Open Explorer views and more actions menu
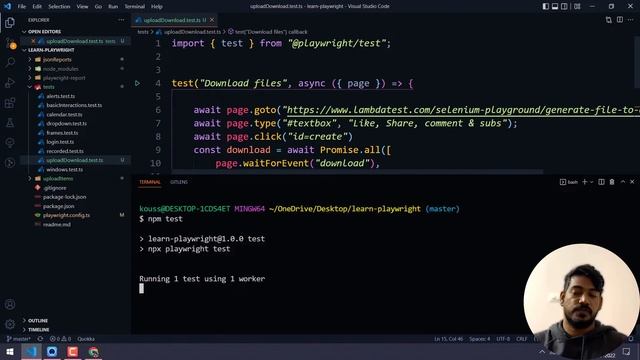Image resolution: width=640 pixels, height=360 pixels. pos(121,20)
